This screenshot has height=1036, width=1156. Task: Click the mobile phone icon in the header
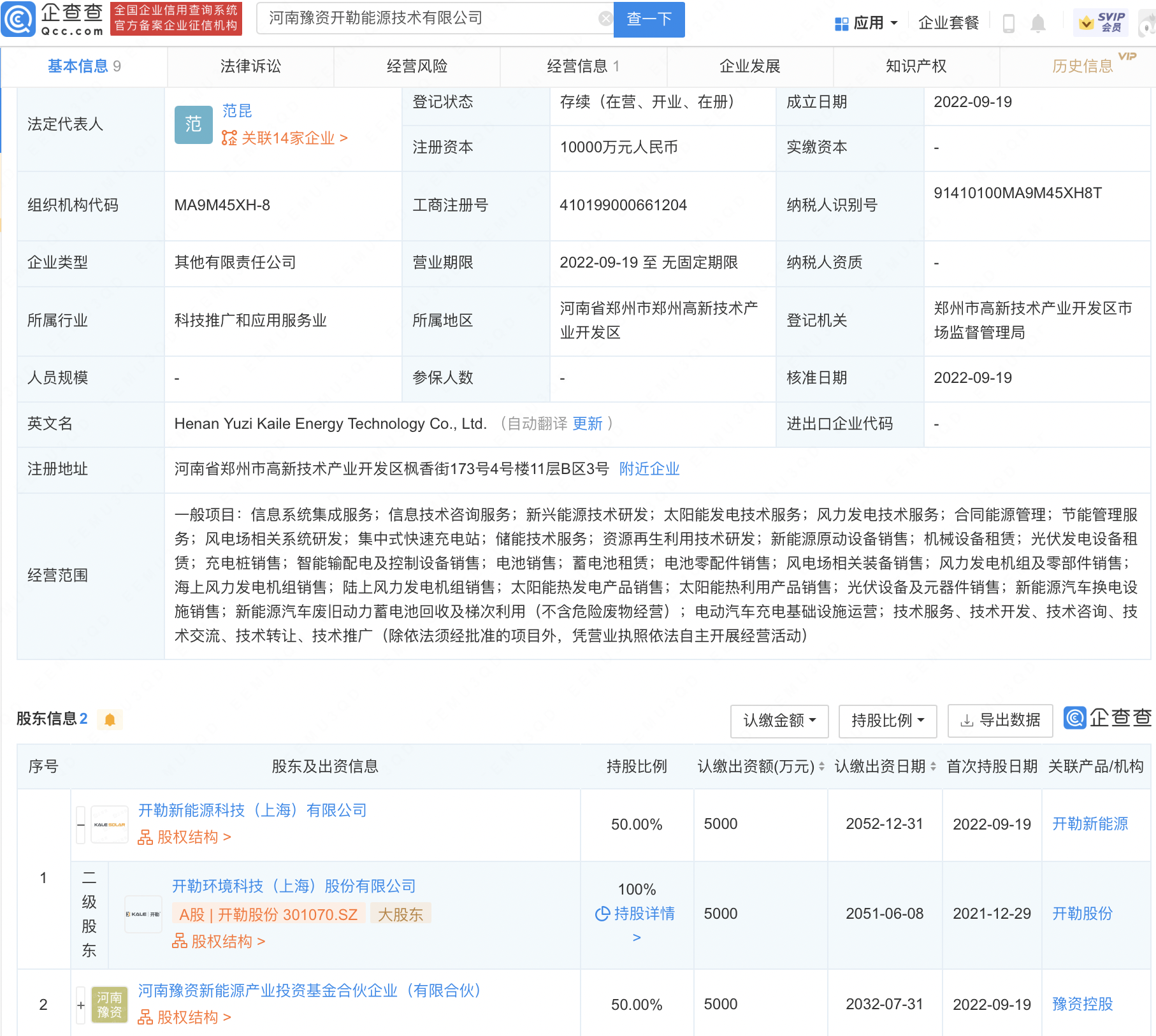click(x=1009, y=24)
